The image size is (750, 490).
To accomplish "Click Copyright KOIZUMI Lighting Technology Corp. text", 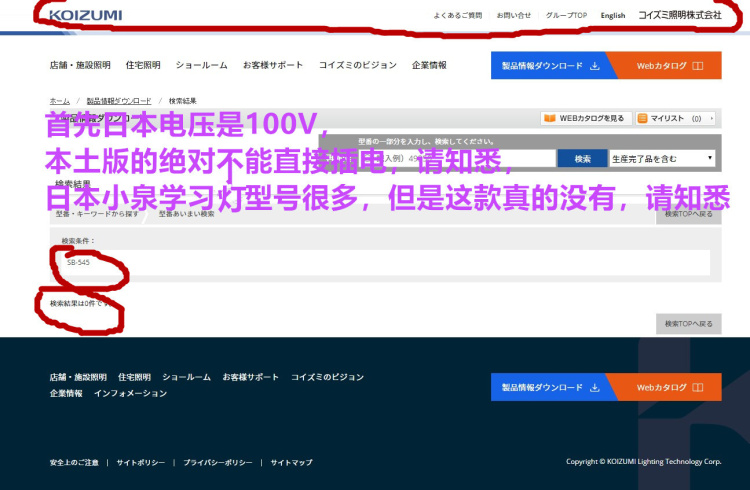I will 643,461.
